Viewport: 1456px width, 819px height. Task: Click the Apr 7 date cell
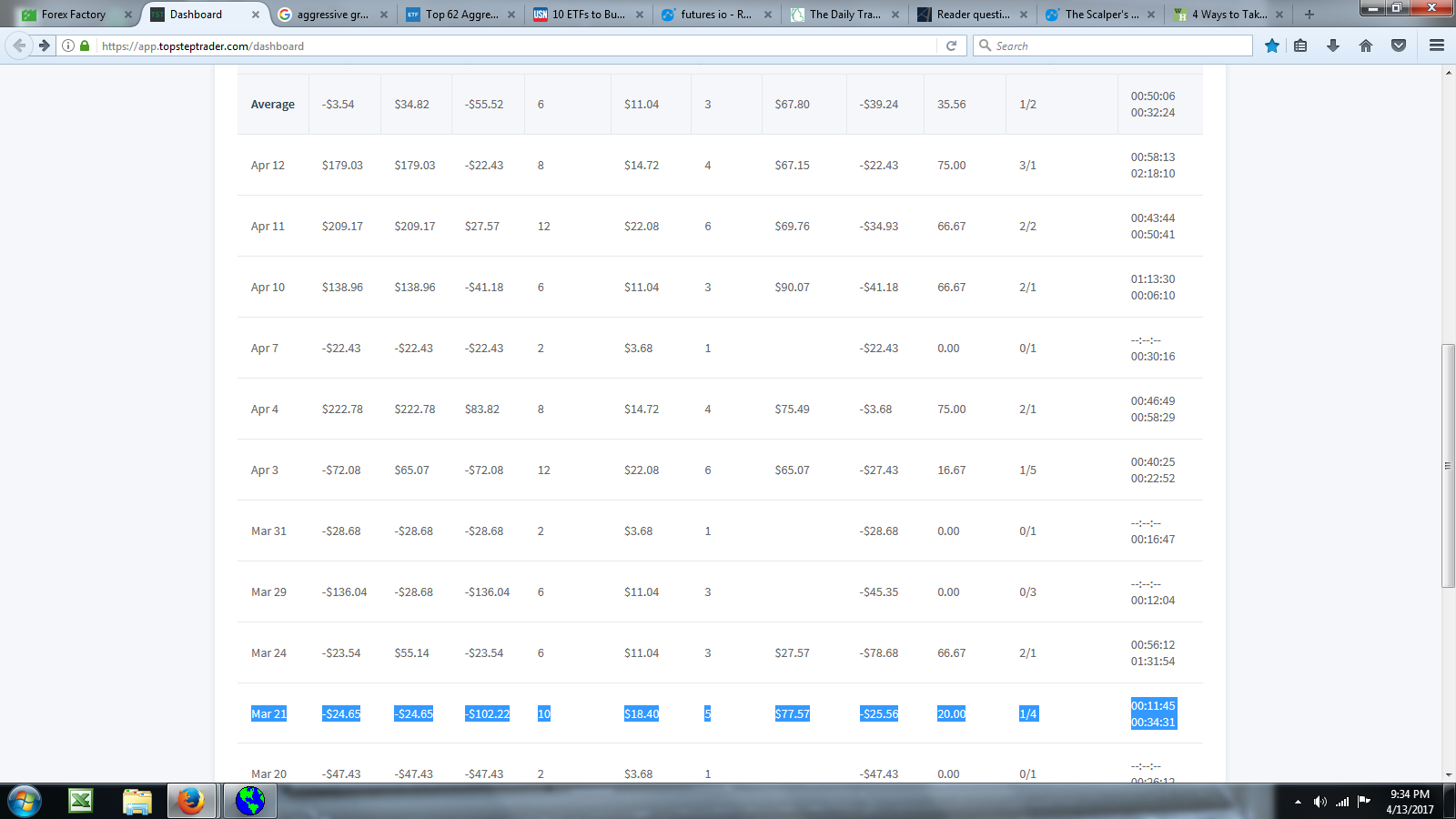[x=265, y=349]
